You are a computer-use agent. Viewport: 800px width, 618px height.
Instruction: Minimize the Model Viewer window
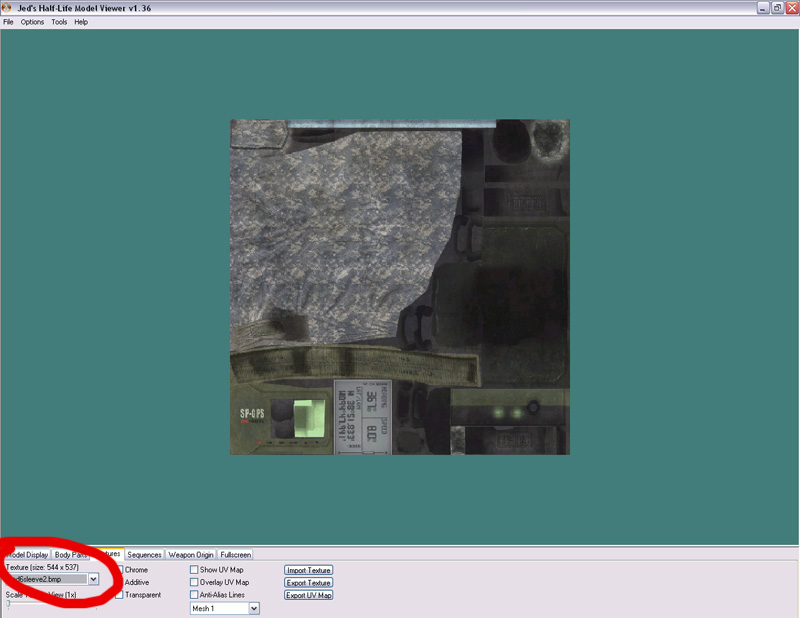tap(762, 7)
